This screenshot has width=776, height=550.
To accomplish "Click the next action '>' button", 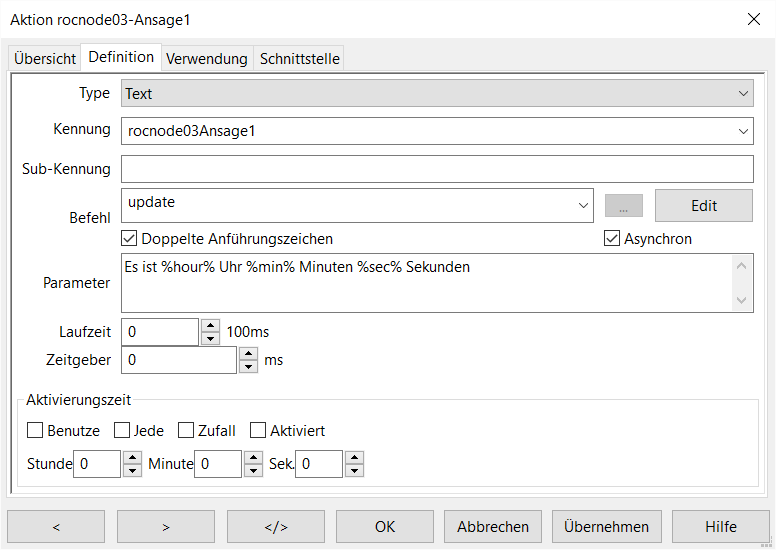I will pyautogui.click(x=166, y=527).
